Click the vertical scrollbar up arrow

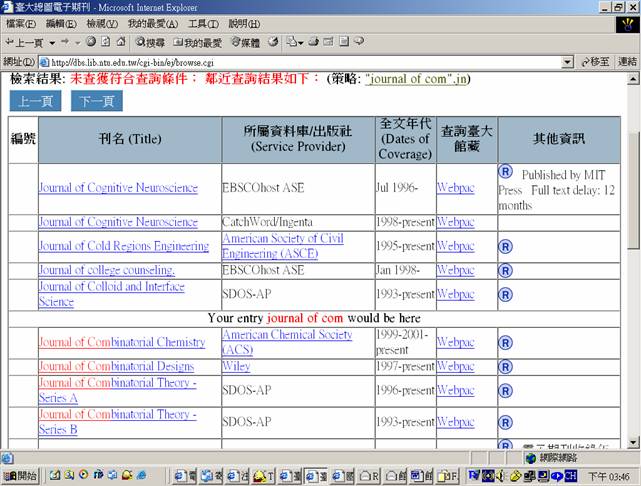point(633,78)
